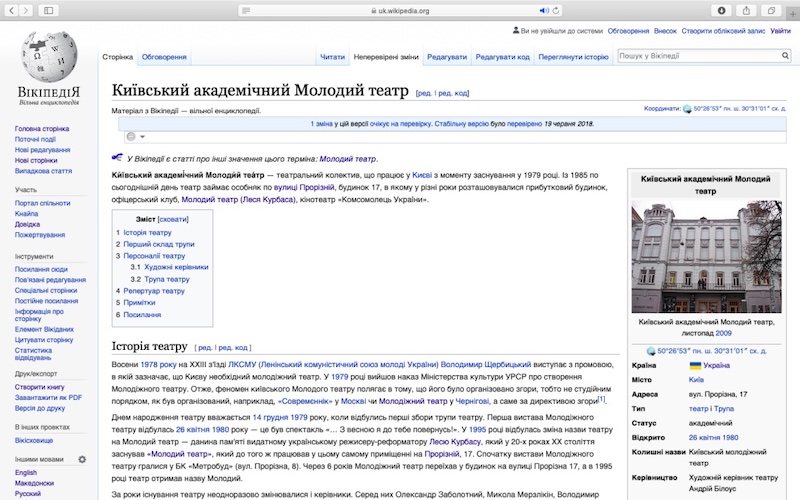
Task: Click the Увійти login link
Action: pos(780,31)
